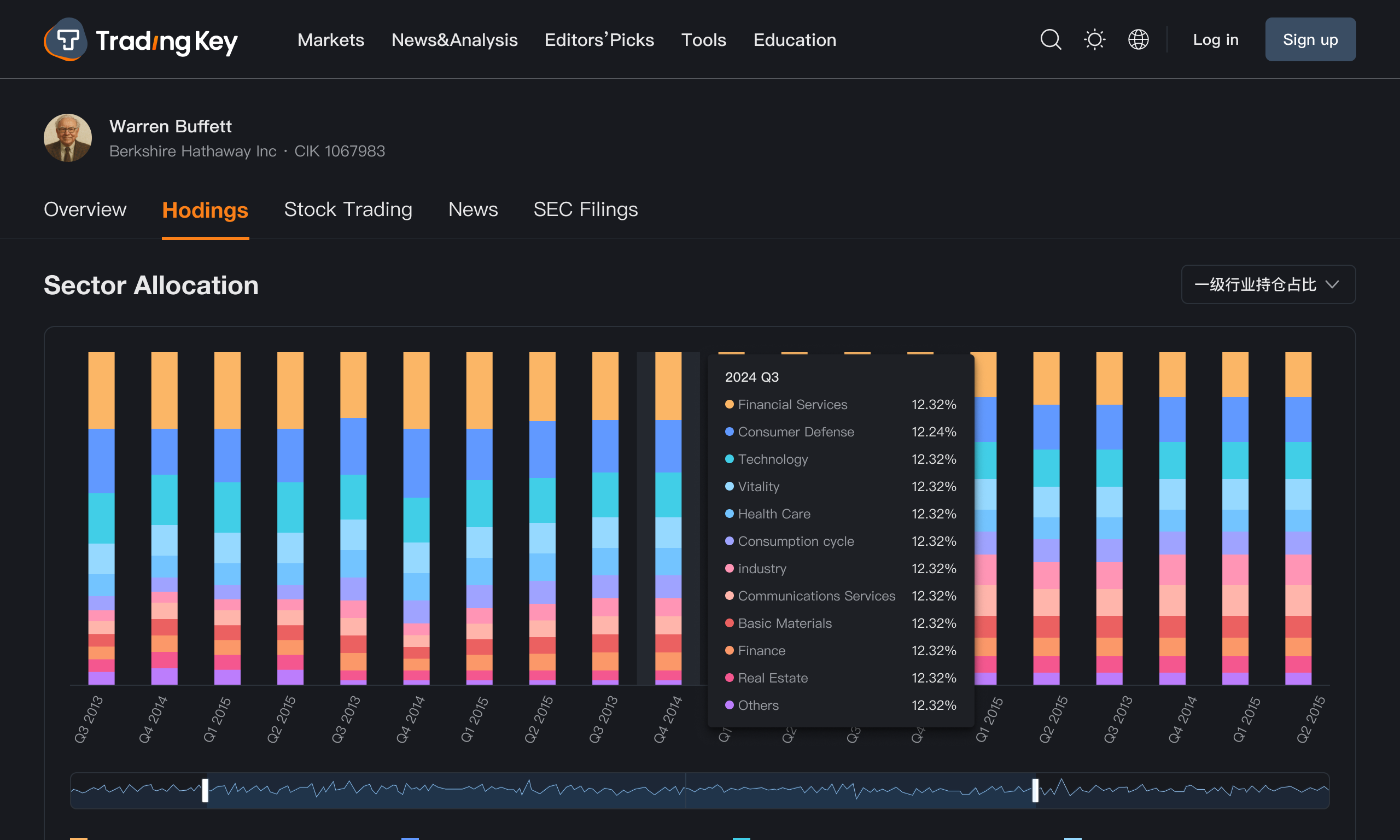Click the Consumer Defense 12.24% value
The image size is (1400, 840).
tap(934, 431)
